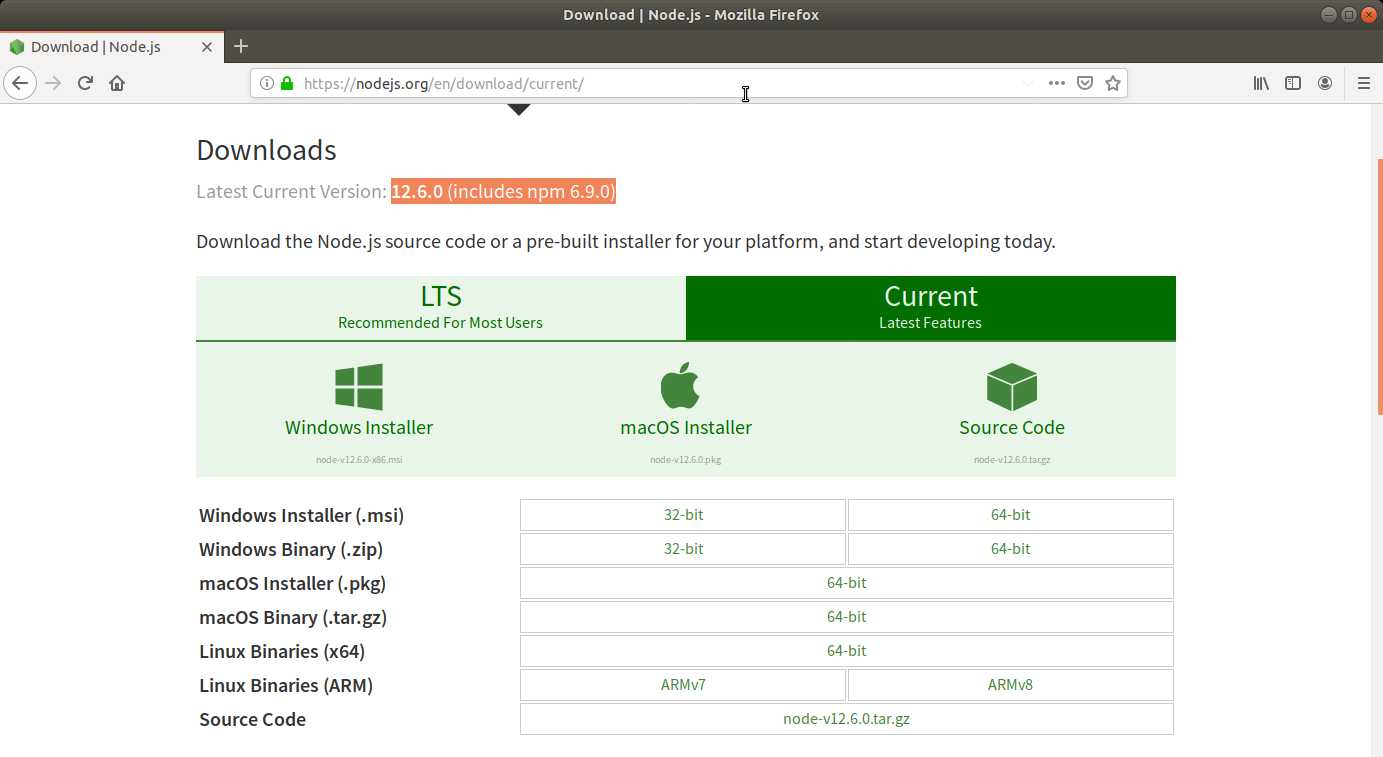The height and width of the screenshot is (757, 1383).
Task: Click the "Linux Binaries (ARM)" row label
Action: point(286,686)
